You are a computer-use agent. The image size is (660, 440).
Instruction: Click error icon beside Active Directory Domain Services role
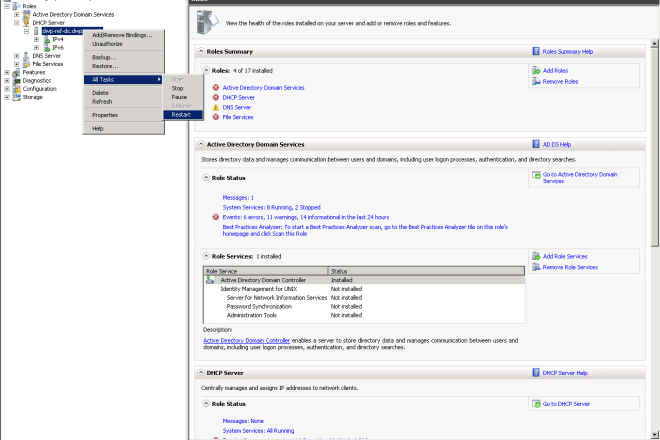click(216, 88)
